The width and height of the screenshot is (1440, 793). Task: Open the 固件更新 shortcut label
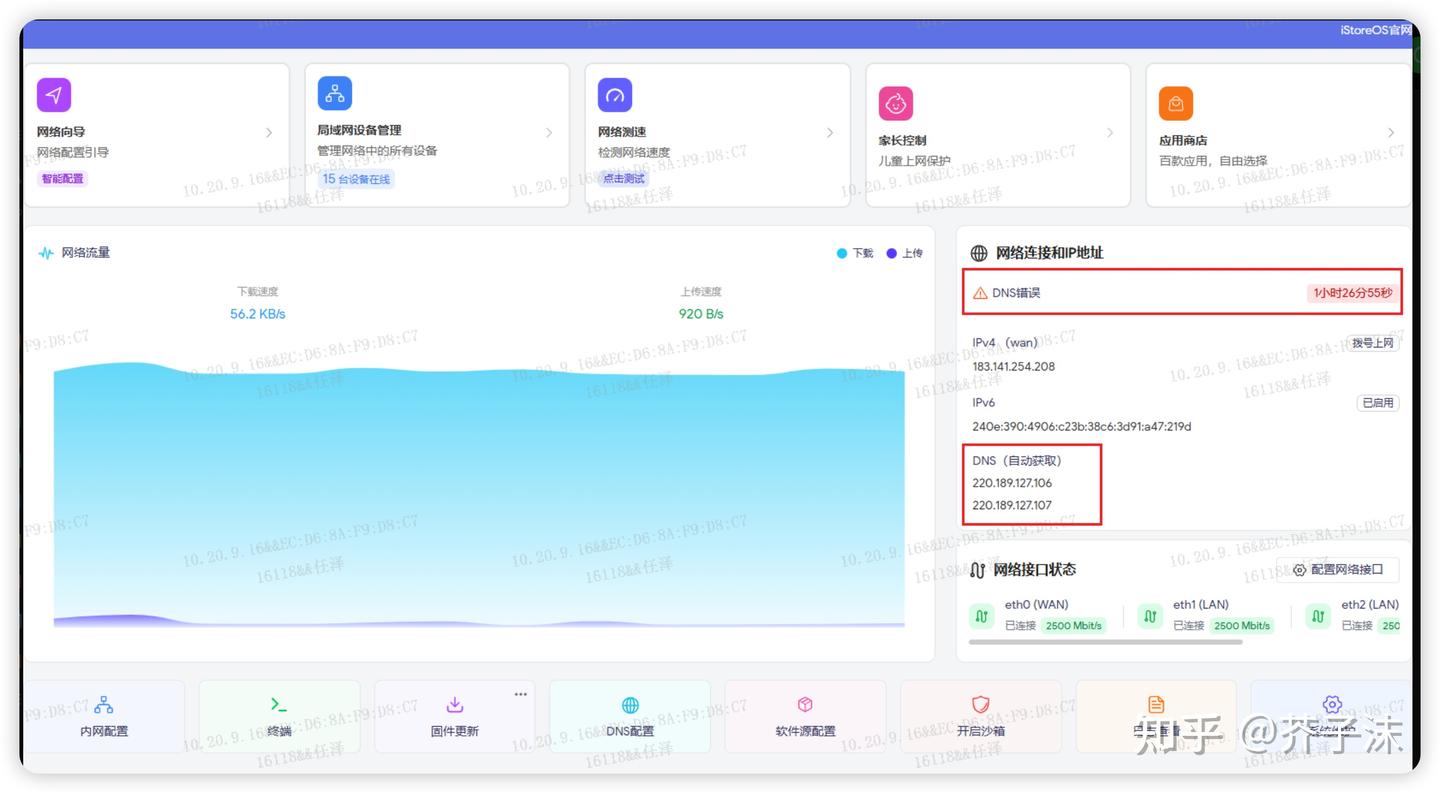pyautogui.click(x=455, y=731)
